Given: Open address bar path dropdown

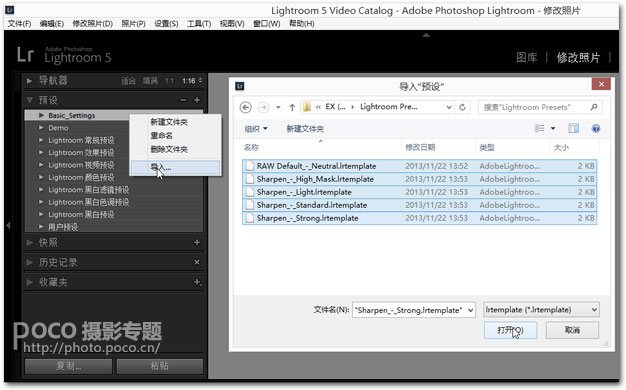Looking at the screenshot, I should pyautogui.click(x=449, y=107).
